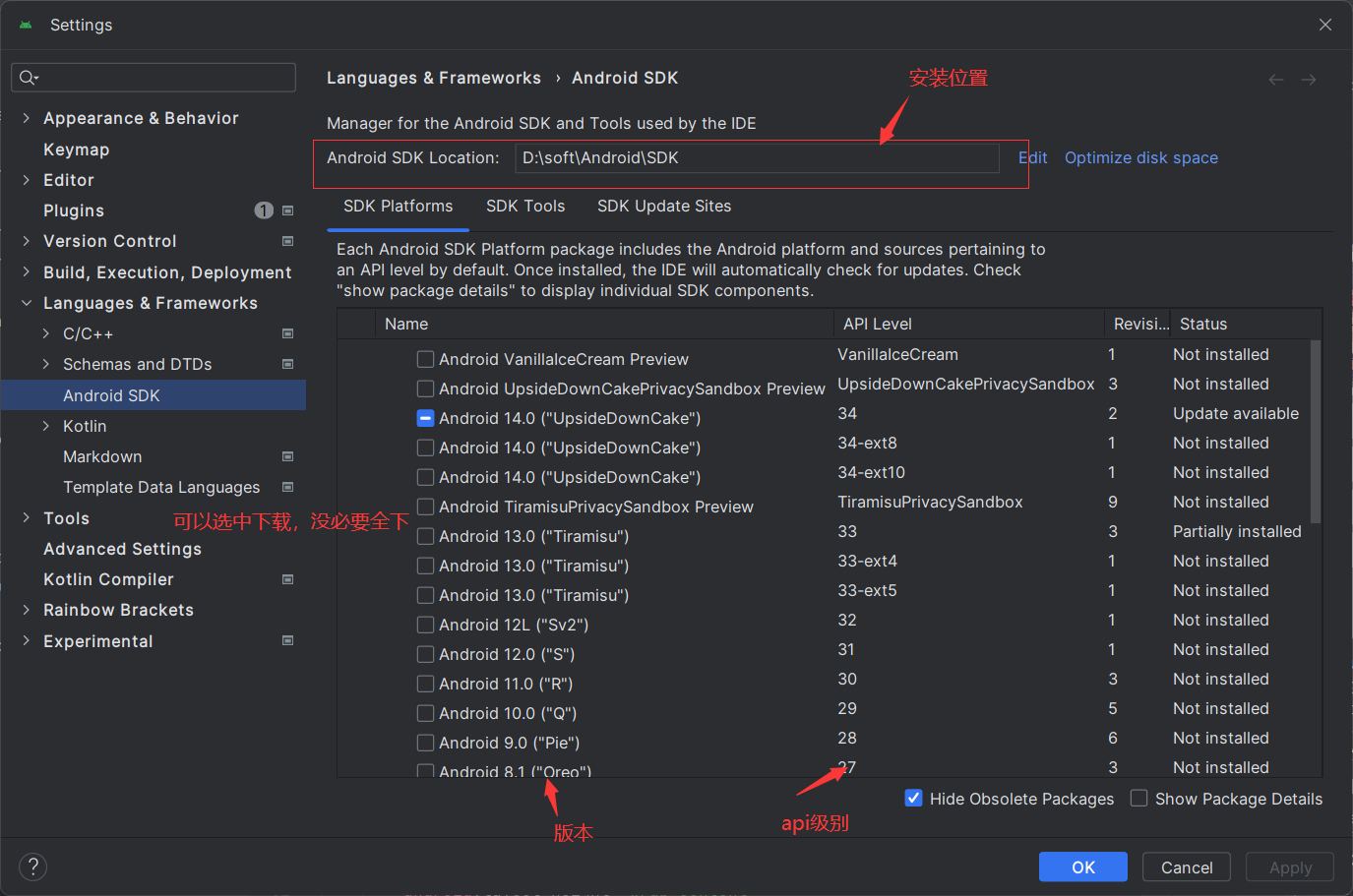Close the Settings dialog

pos(1325,25)
